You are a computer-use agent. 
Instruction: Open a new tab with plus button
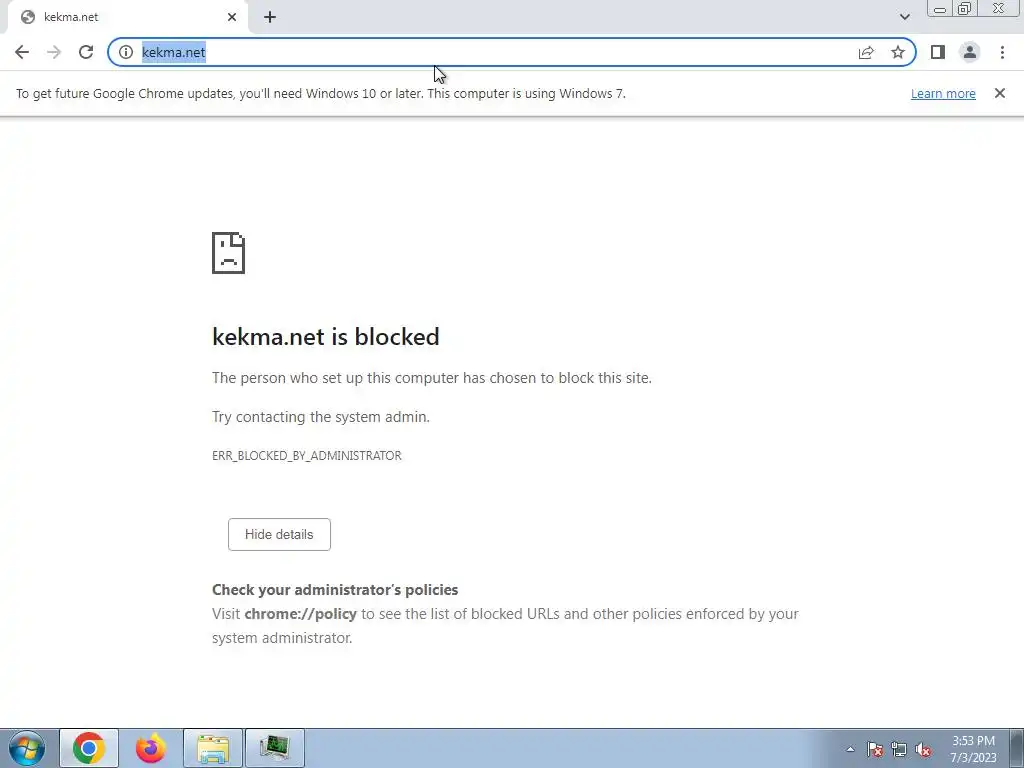click(270, 17)
